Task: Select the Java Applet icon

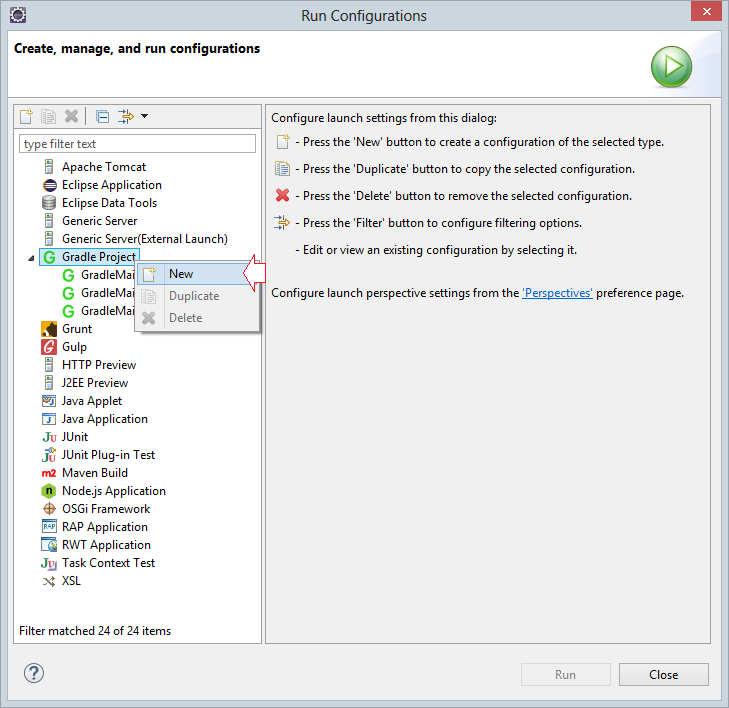Action: 49,401
